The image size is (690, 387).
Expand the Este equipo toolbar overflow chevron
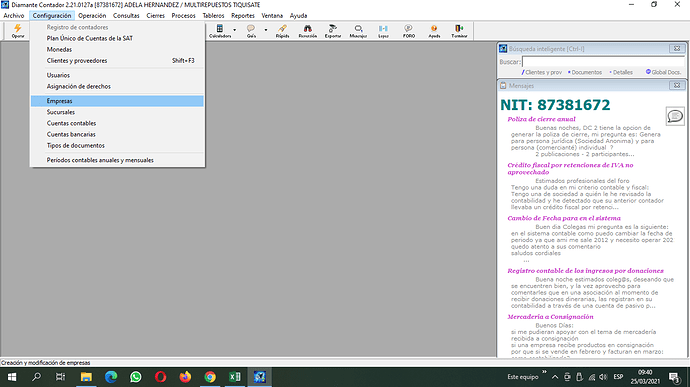tap(545, 372)
